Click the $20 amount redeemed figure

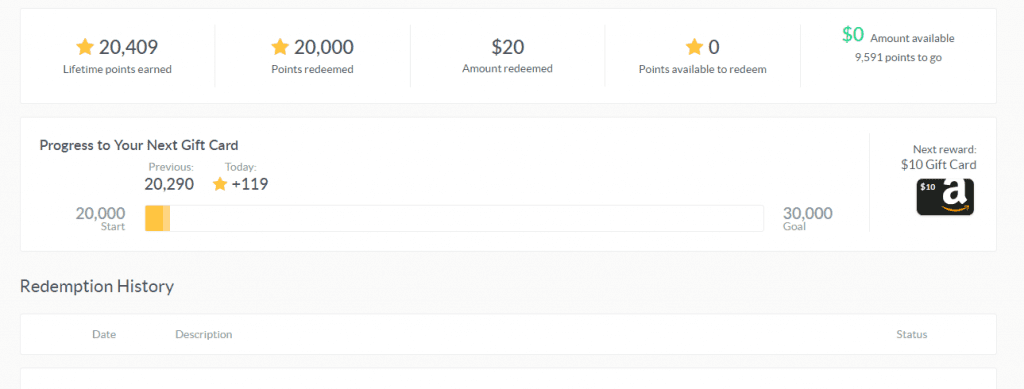507,47
